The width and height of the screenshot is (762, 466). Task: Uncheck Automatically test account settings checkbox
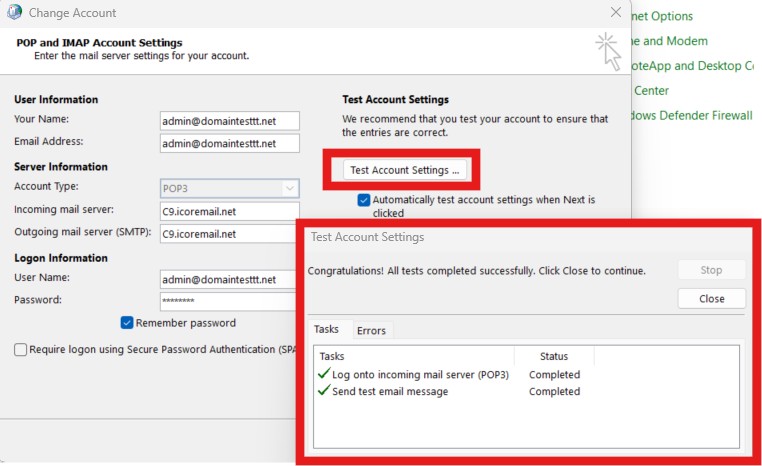point(364,200)
